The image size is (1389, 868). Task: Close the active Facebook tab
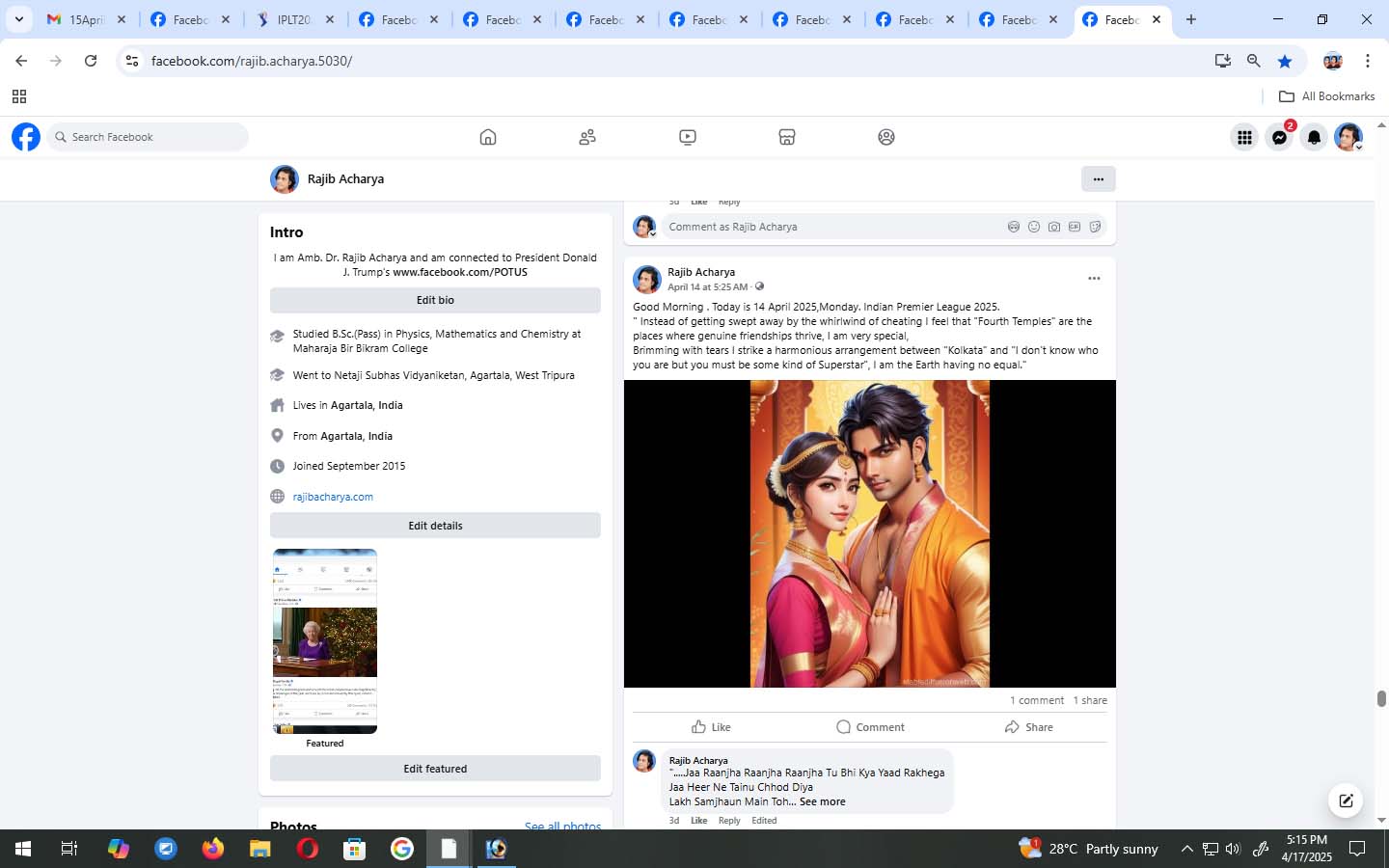point(1157,19)
